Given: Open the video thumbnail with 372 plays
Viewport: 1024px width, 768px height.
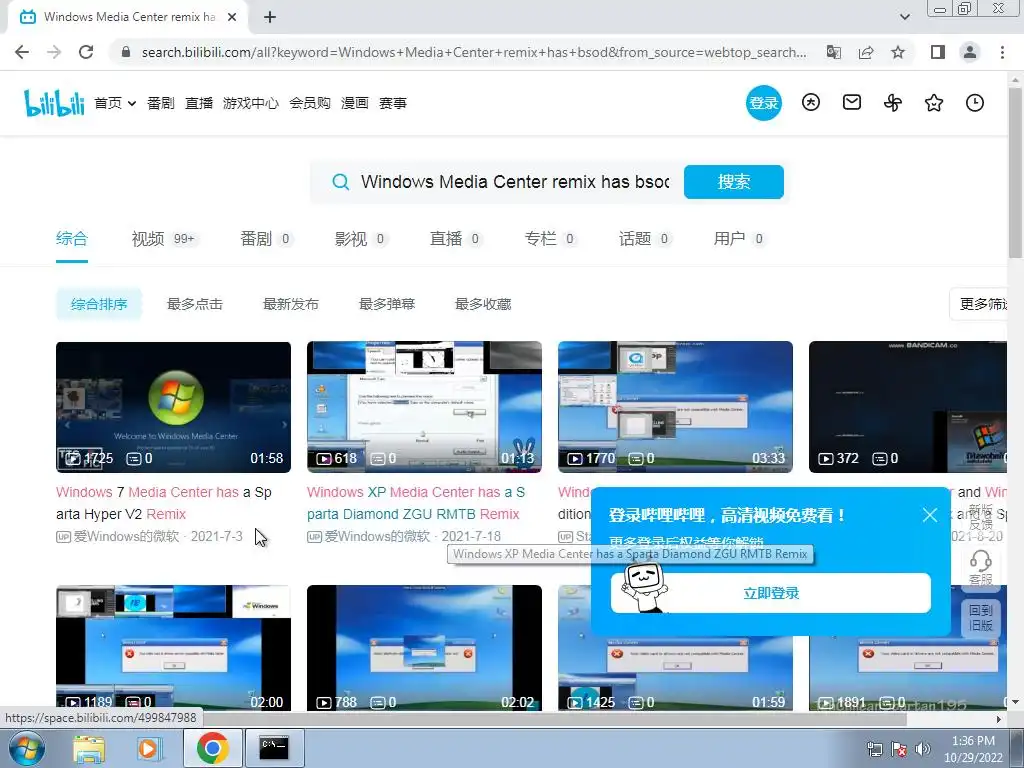Looking at the screenshot, I should click(x=908, y=407).
